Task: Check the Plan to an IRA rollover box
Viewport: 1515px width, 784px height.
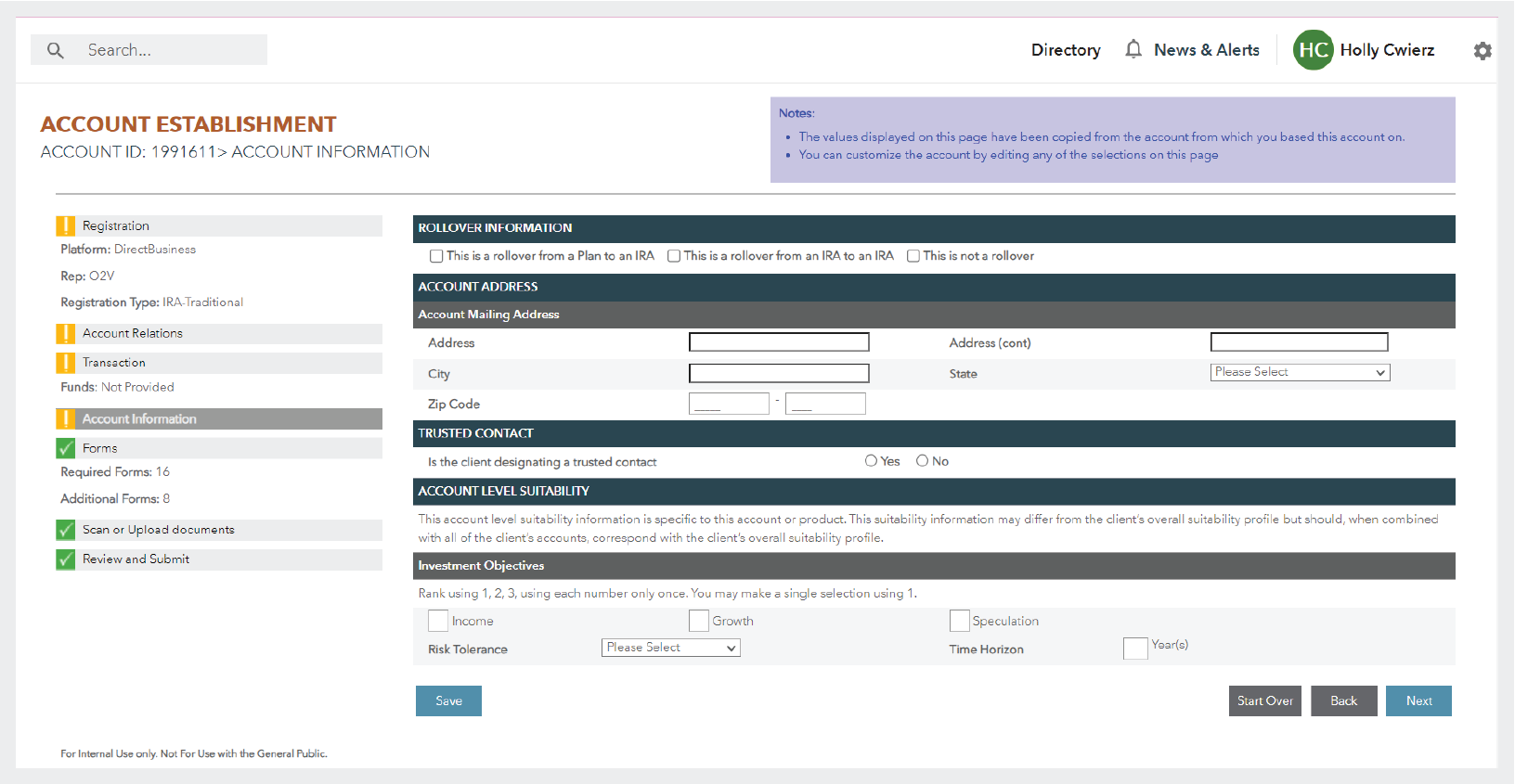Action: (436, 256)
